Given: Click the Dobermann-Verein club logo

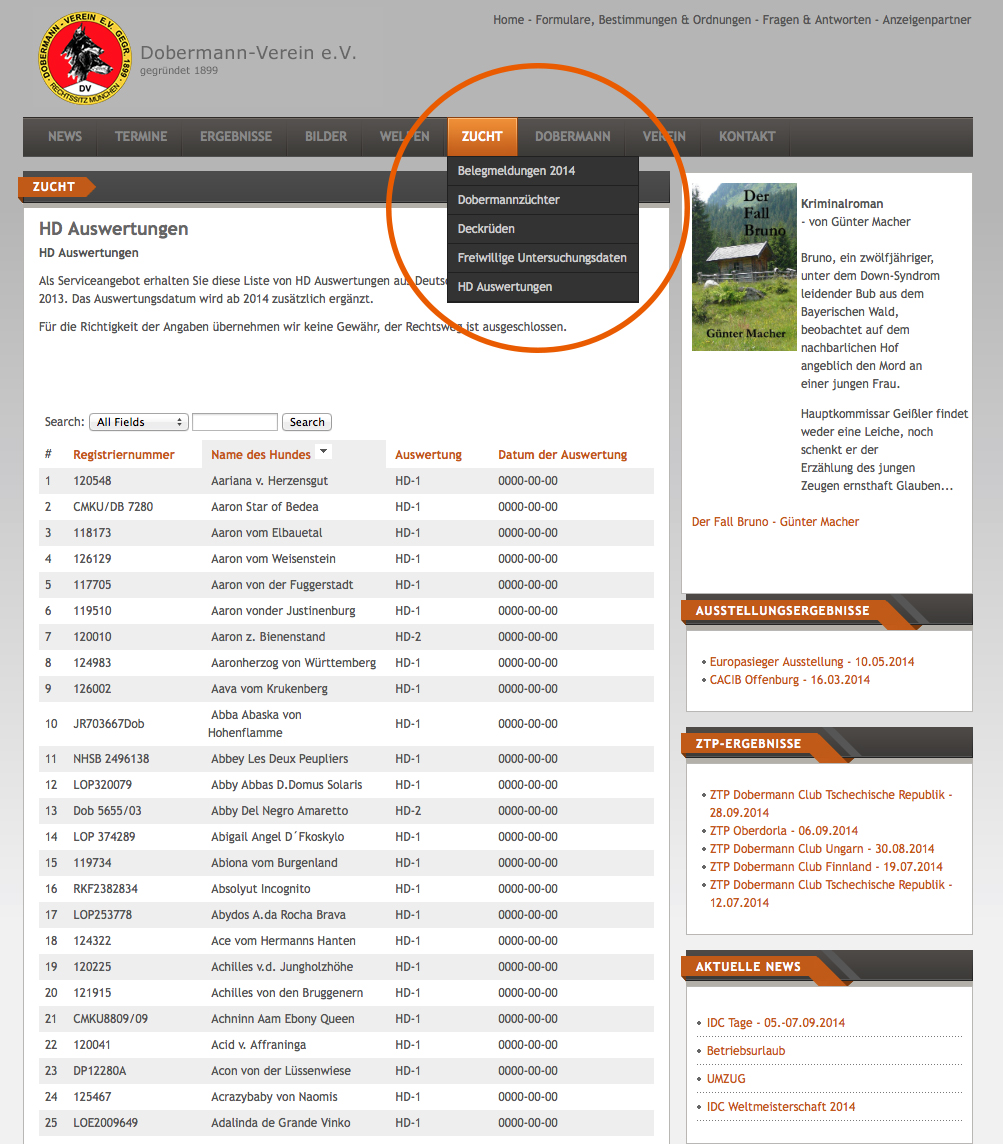Looking at the screenshot, I should tap(86, 59).
